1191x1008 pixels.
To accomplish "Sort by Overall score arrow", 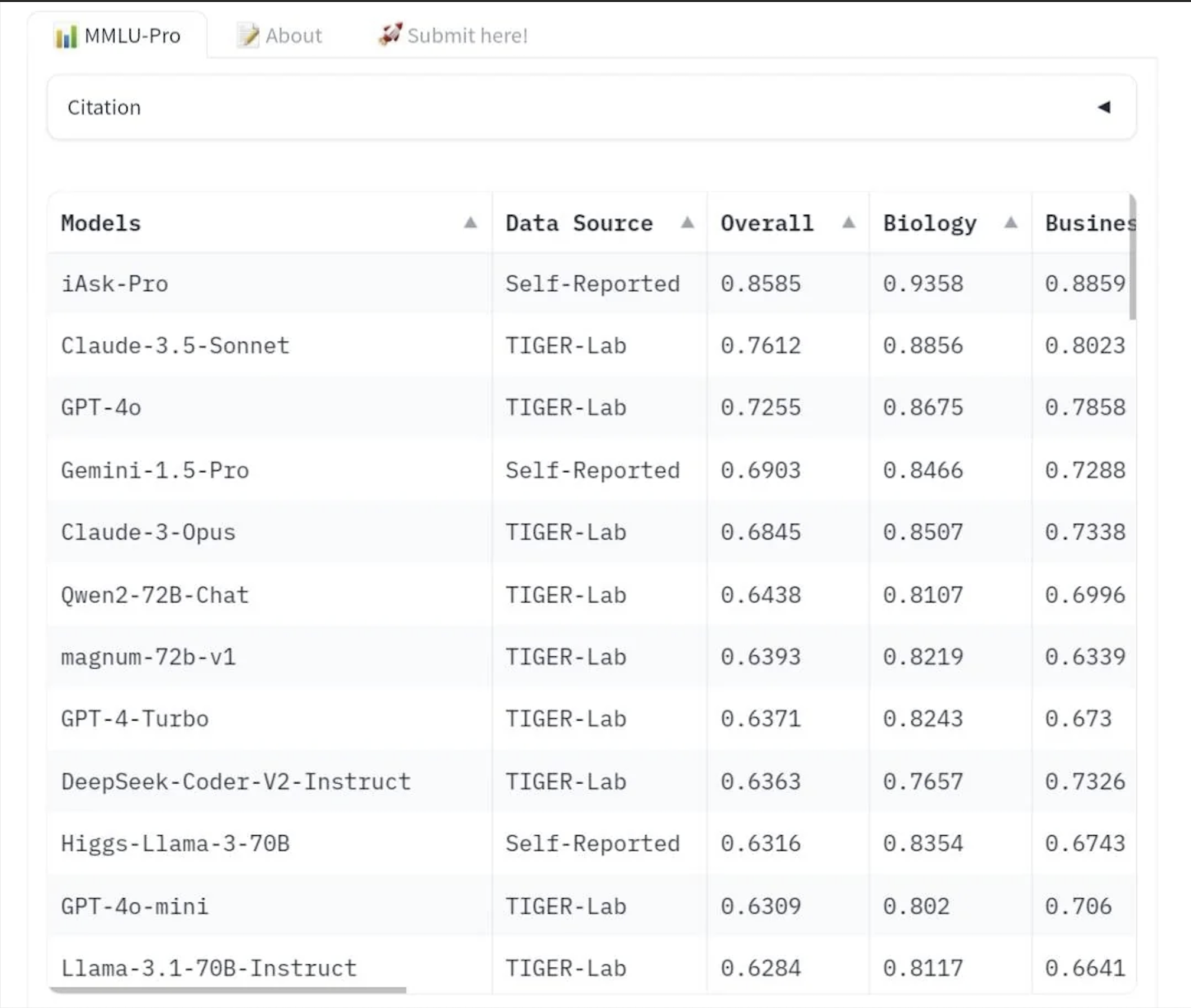I will (x=849, y=222).
